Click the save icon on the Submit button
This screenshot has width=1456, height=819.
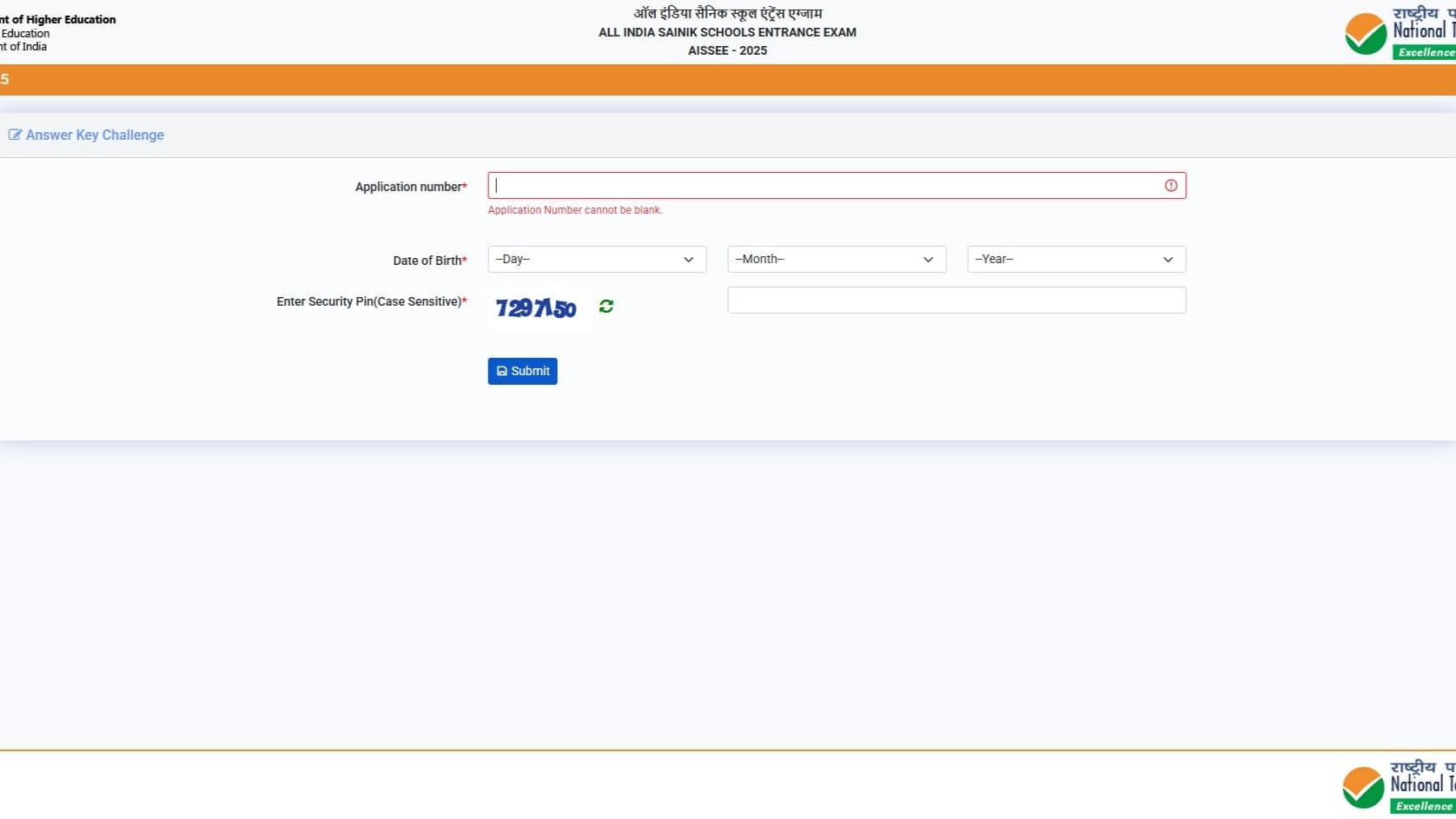pyautogui.click(x=502, y=372)
